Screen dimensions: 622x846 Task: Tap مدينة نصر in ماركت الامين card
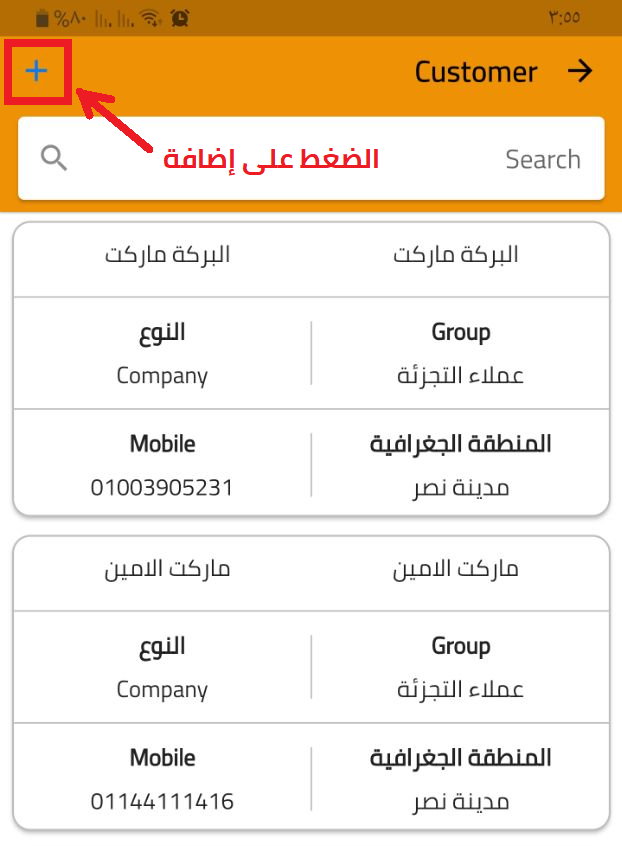pos(461,801)
